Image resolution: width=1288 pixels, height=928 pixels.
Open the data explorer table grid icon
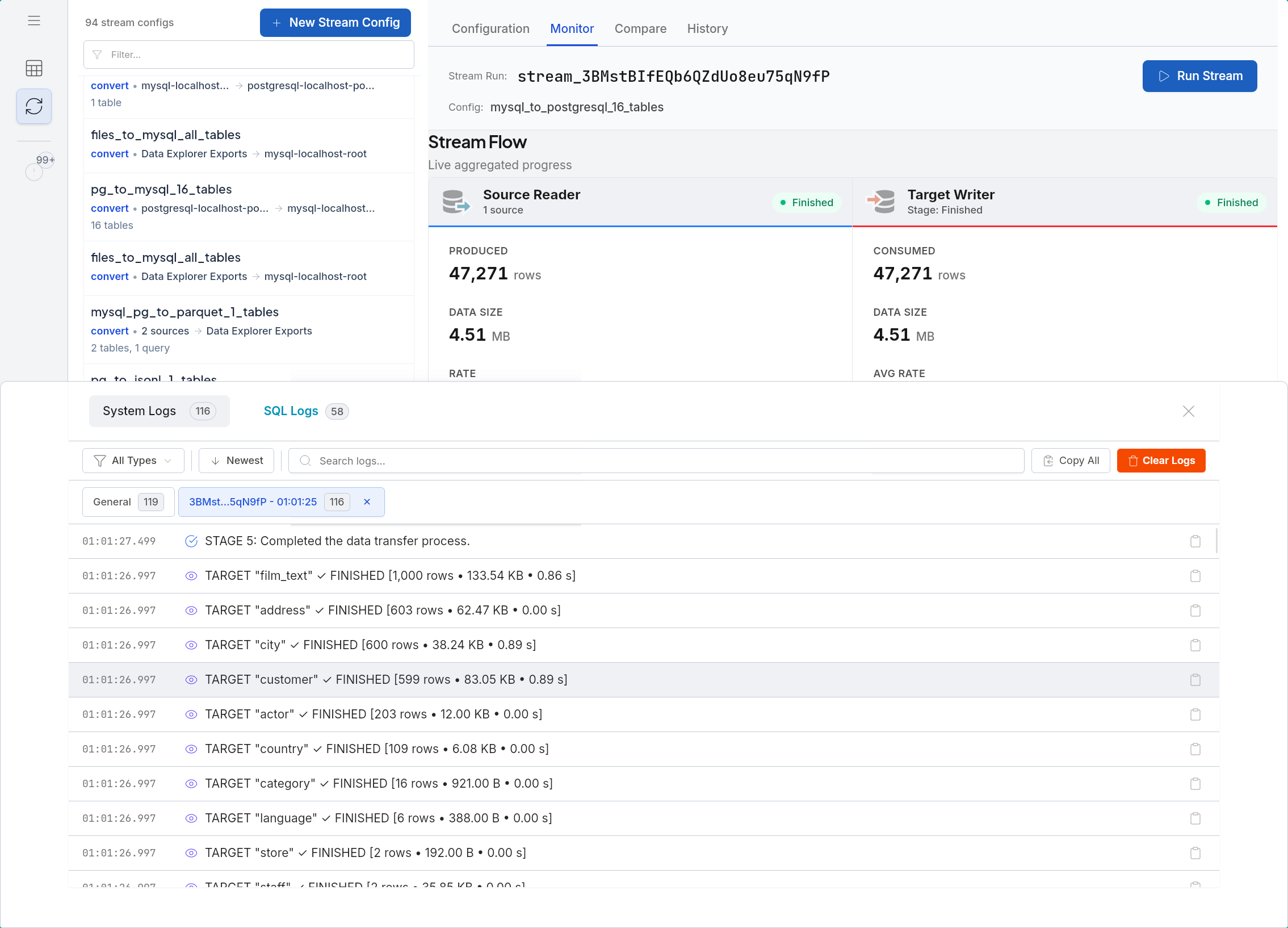coord(34,68)
